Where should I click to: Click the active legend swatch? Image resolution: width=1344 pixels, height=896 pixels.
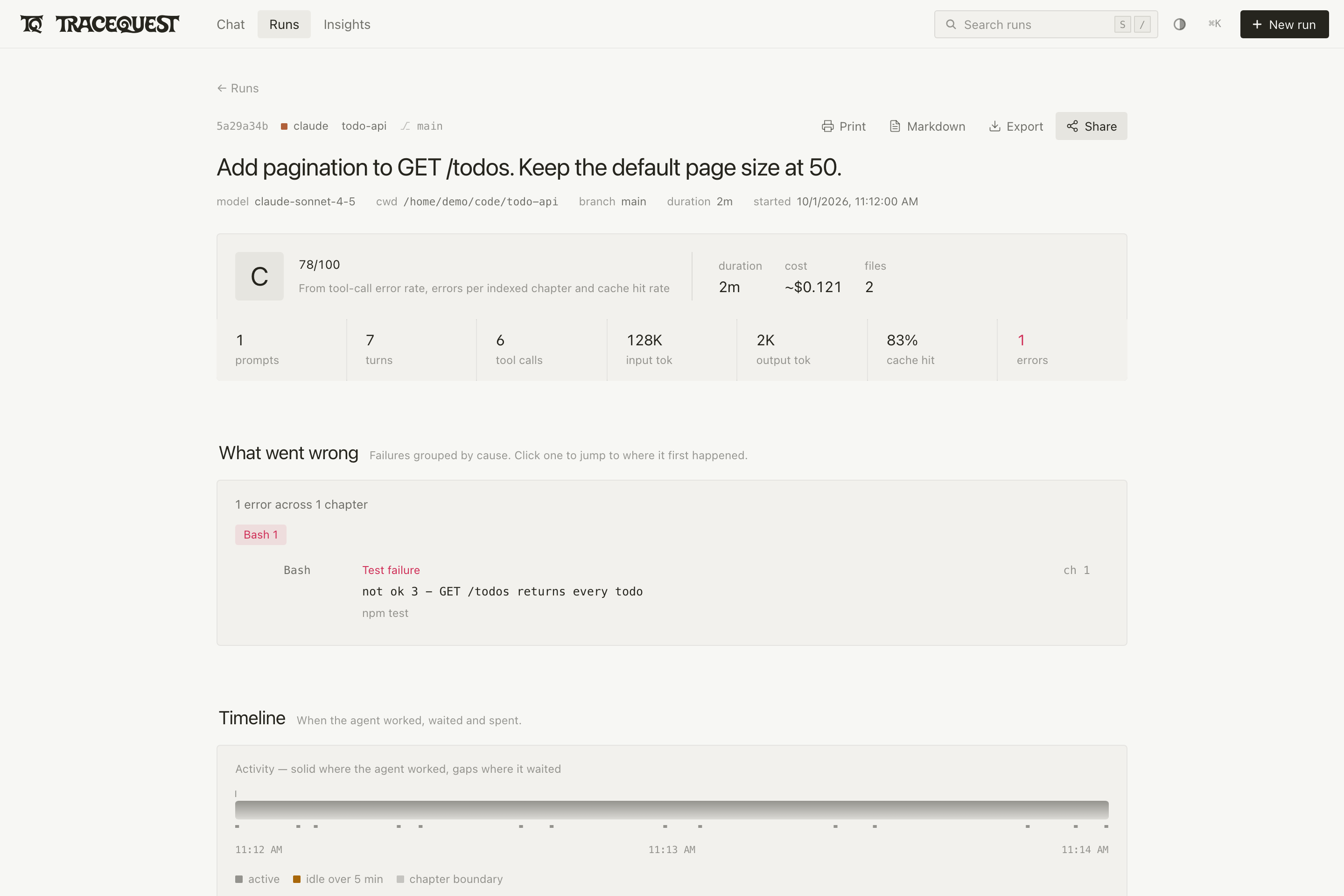pos(239,879)
